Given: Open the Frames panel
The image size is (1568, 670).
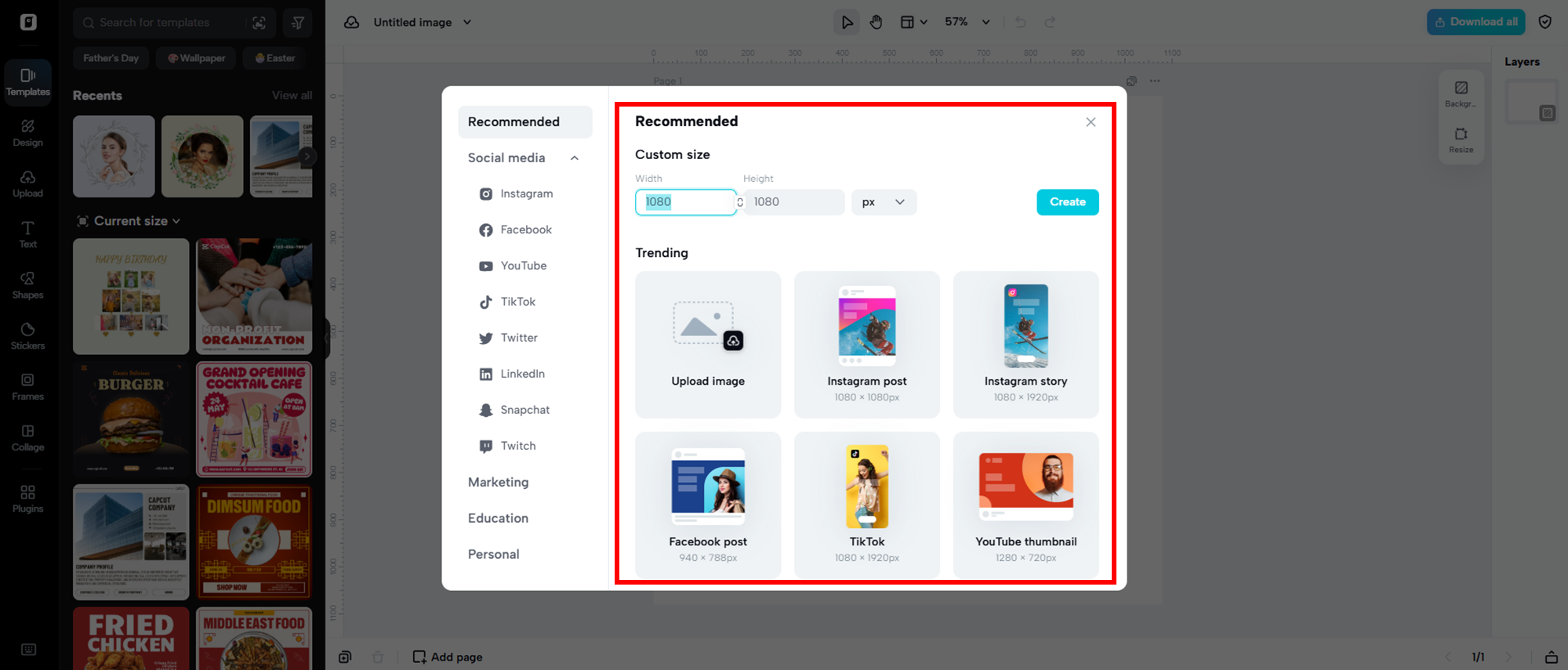Looking at the screenshot, I should [x=27, y=386].
